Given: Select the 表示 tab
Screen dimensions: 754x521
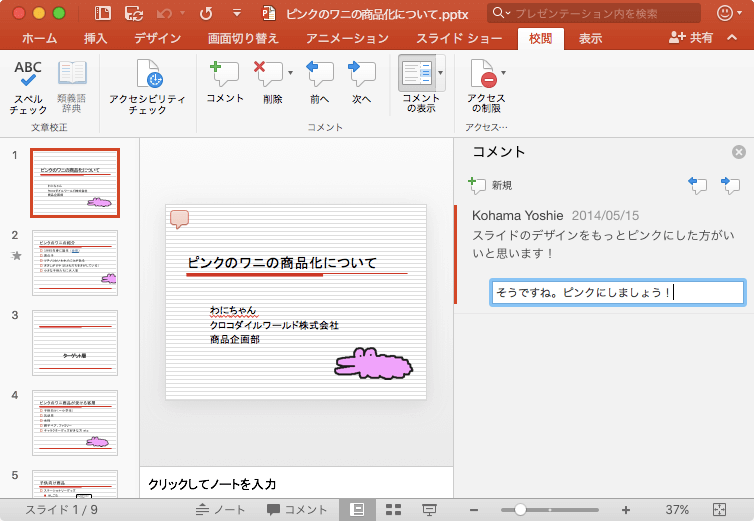Looking at the screenshot, I should coord(590,38).
